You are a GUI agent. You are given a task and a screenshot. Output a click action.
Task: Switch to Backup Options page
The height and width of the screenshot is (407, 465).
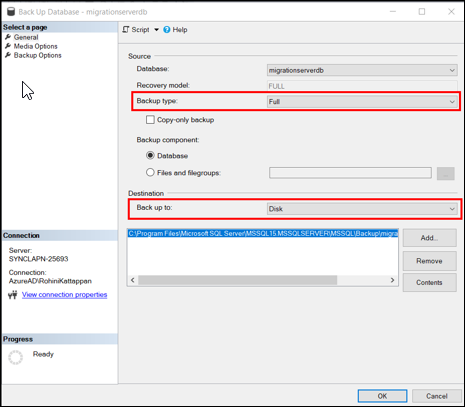pyautogui.click(x=37, y=55)
